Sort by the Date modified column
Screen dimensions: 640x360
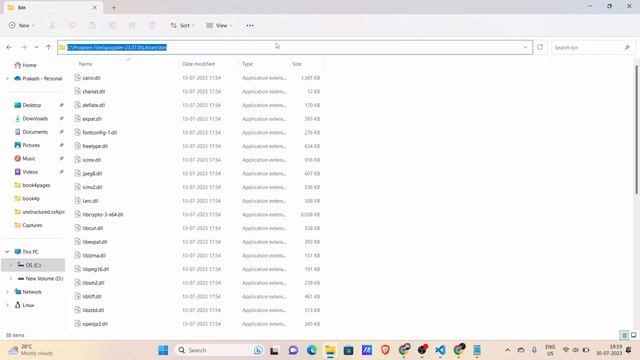[x=198, y=64]
